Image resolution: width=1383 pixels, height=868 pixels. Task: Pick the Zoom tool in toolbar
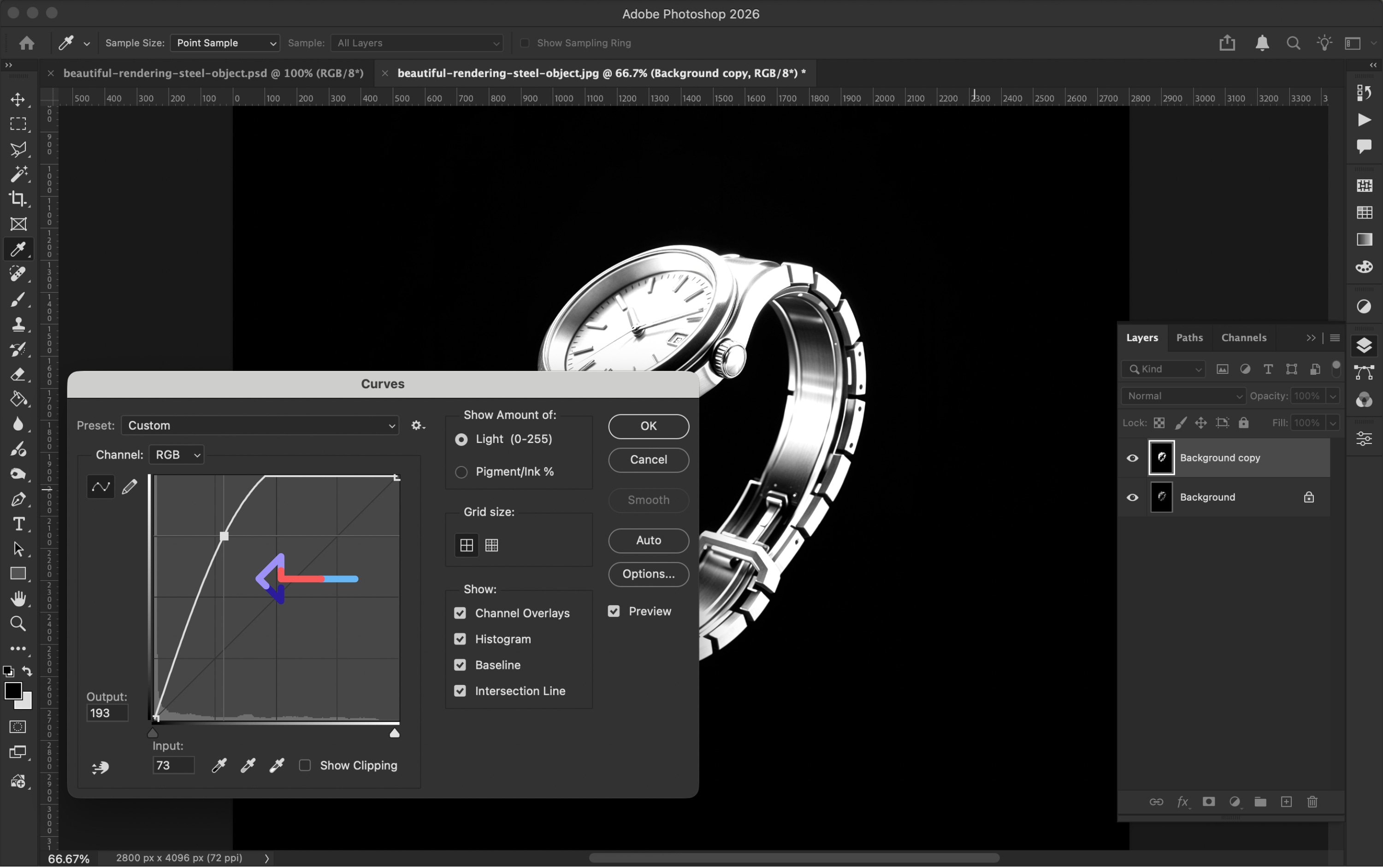18,623
